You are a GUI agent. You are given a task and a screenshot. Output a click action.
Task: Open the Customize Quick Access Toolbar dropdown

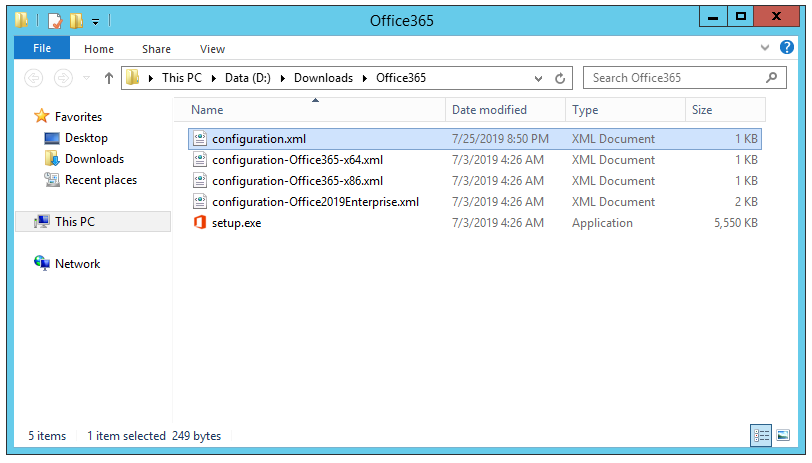[x=95, y=20]
